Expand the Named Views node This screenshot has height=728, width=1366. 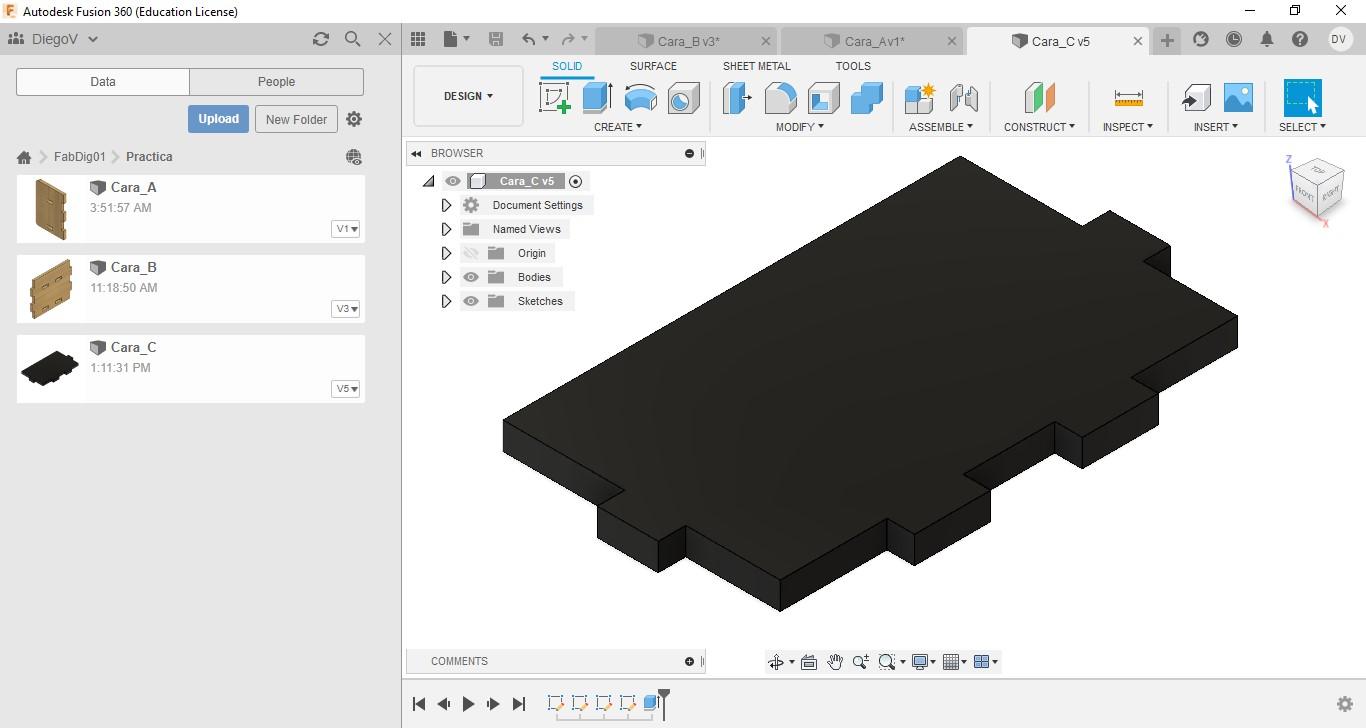click(x=447, y=229)
